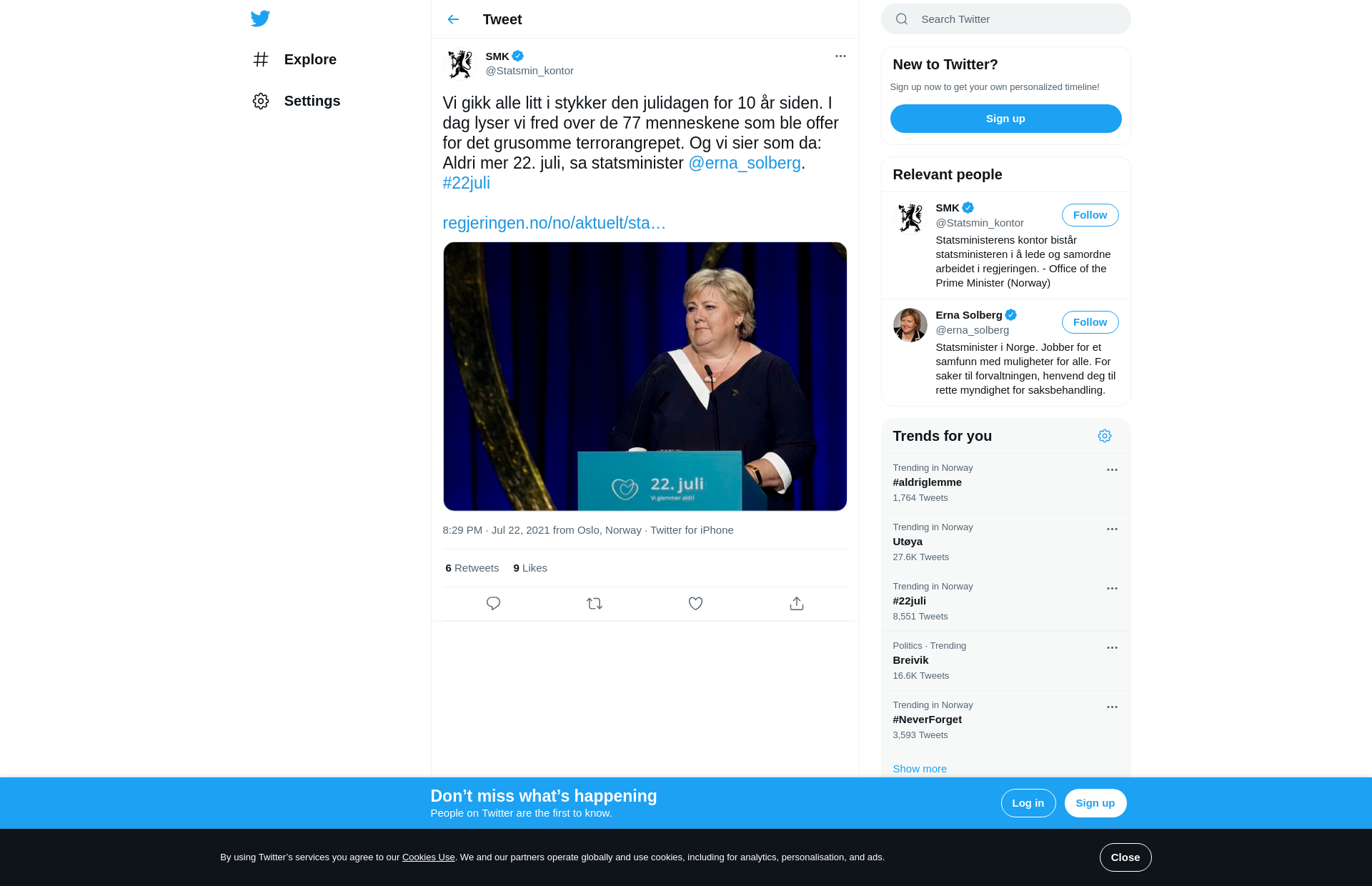Open options for #aldriglemme trend

1112,469
